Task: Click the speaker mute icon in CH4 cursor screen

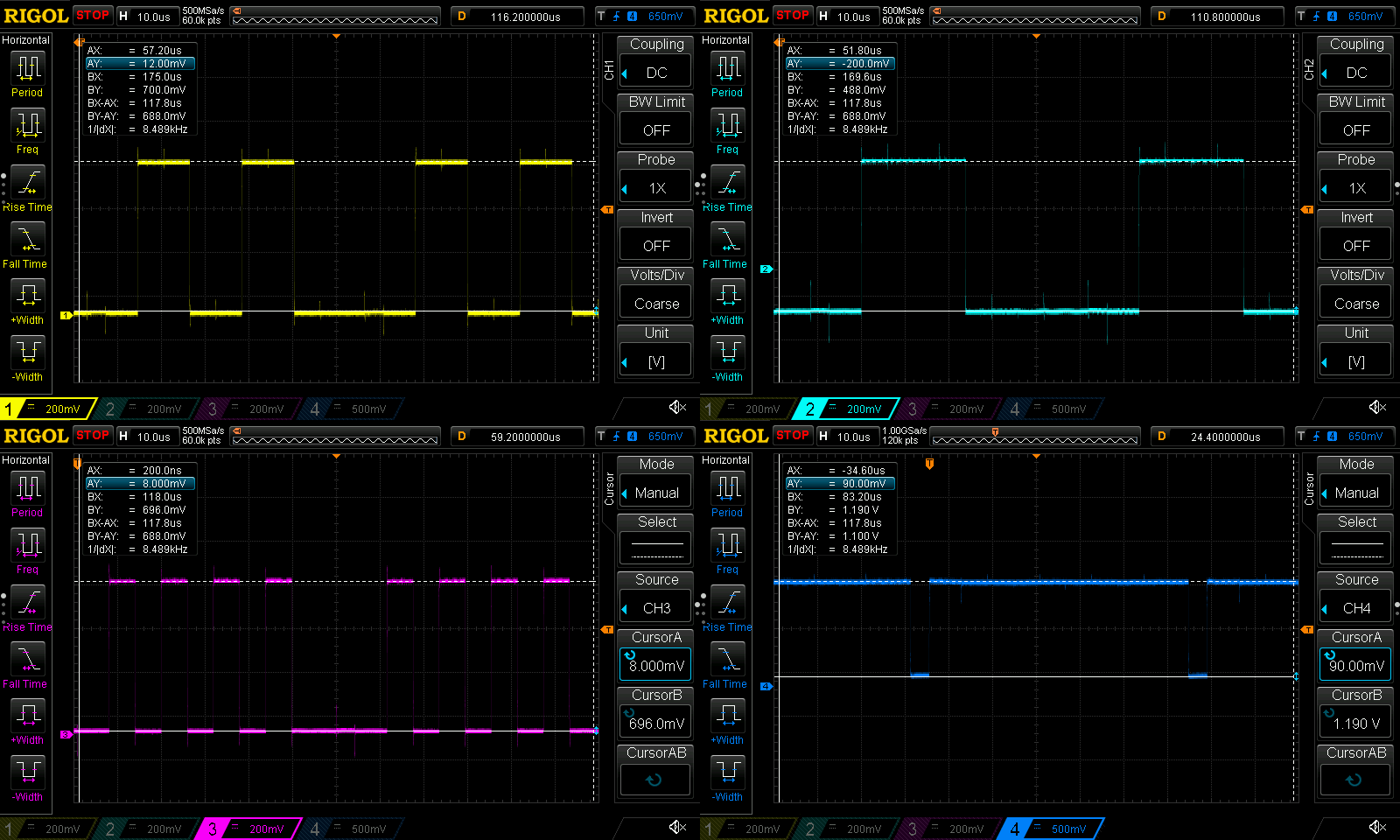Action: (x=1377, y=827)
